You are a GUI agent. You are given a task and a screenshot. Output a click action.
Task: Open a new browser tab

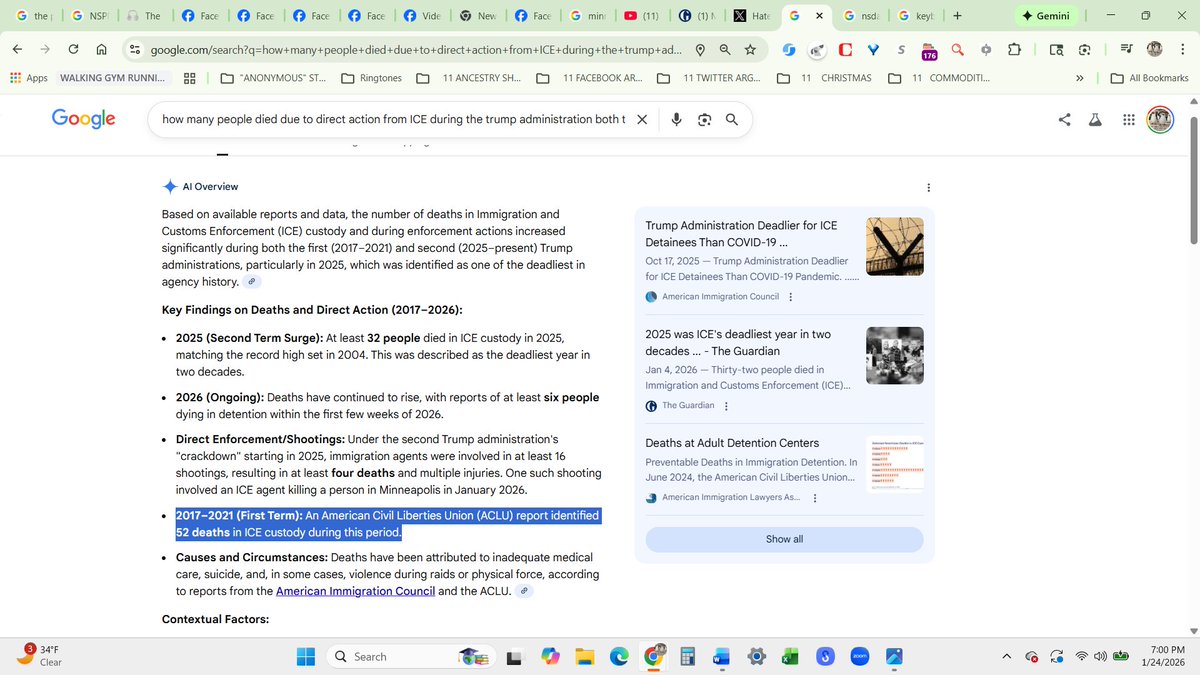(x=957, y=16)
